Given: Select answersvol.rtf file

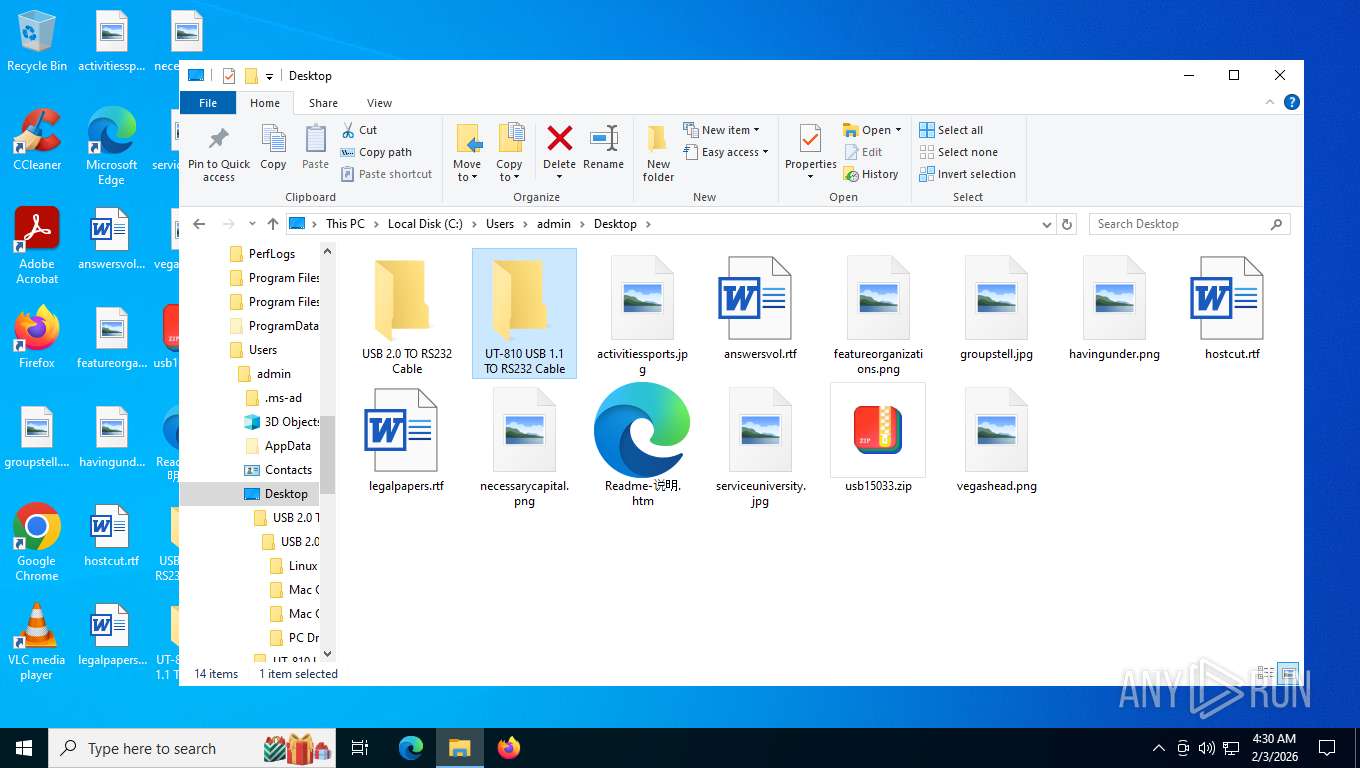Looking at the screenshot, I should [x=760, y=308].
